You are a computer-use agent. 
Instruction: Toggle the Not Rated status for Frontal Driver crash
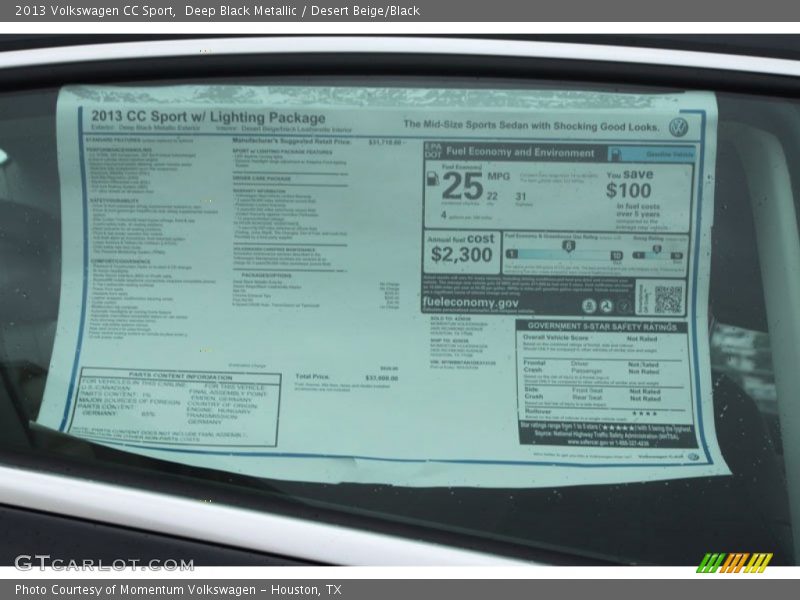(642, 363)
